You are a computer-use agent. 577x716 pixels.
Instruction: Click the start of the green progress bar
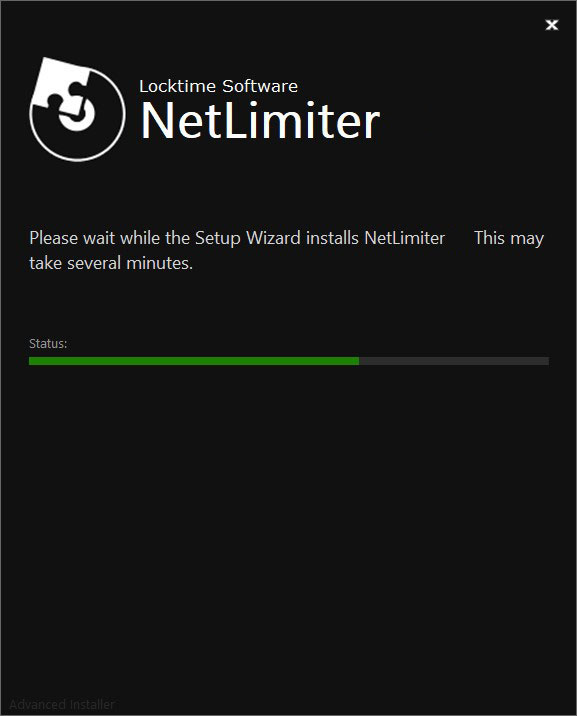(32, 361)
